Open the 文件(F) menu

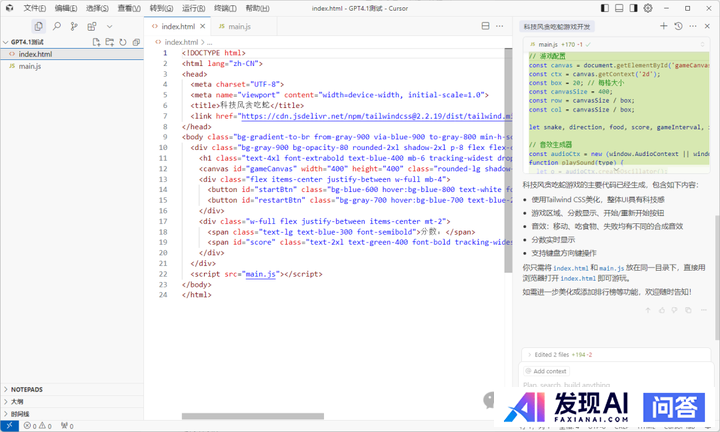pos(34,8)
